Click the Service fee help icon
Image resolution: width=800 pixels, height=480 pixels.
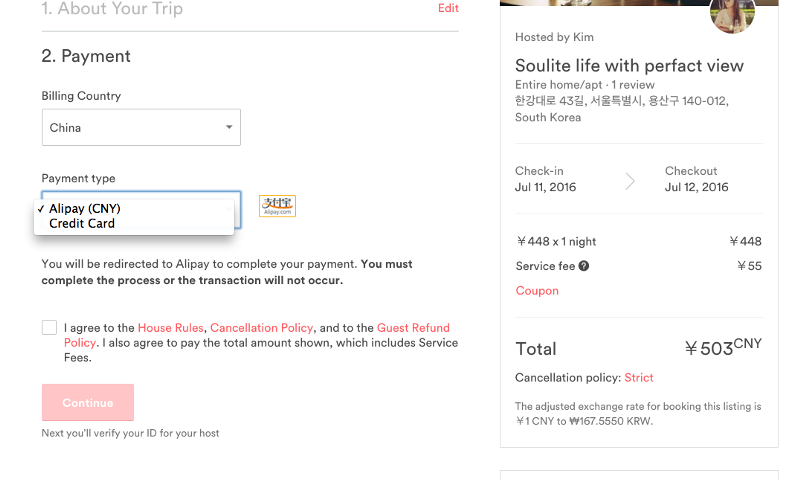pyautogui.click(x=584, y=266)
